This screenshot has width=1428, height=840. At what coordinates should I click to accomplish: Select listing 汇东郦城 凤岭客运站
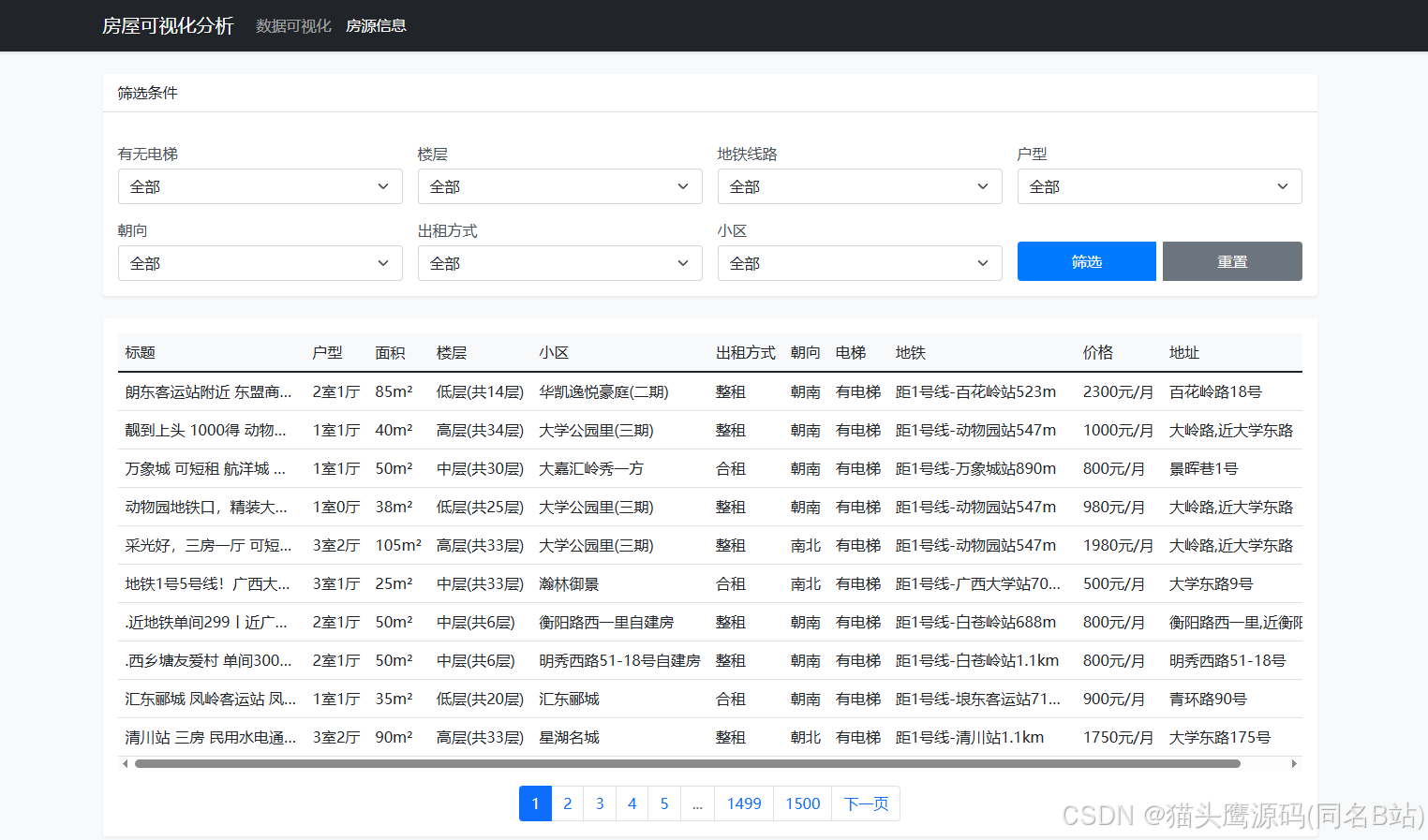click(211, 700)
